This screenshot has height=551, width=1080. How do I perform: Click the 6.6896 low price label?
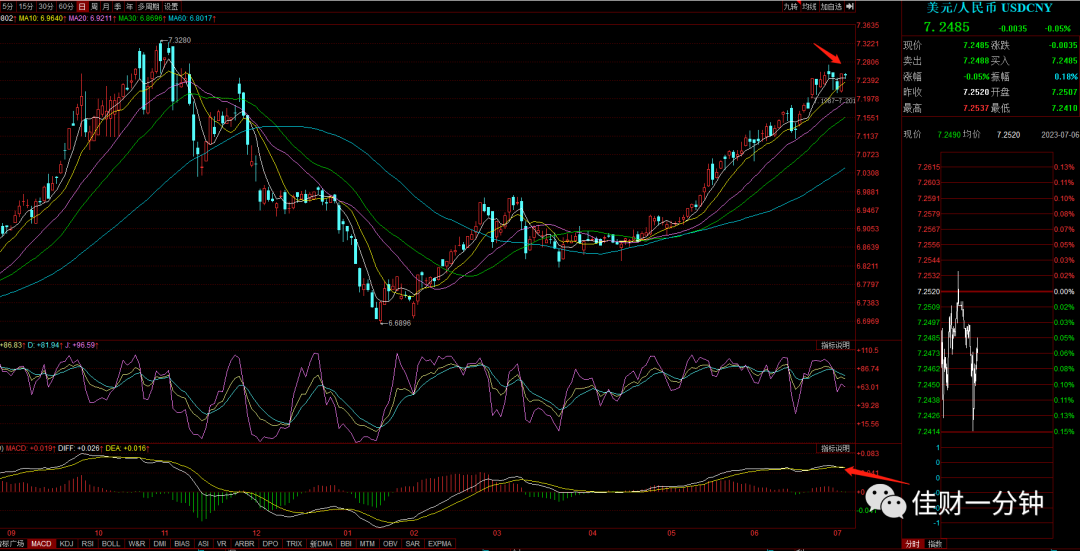click(x=399, y=322)
